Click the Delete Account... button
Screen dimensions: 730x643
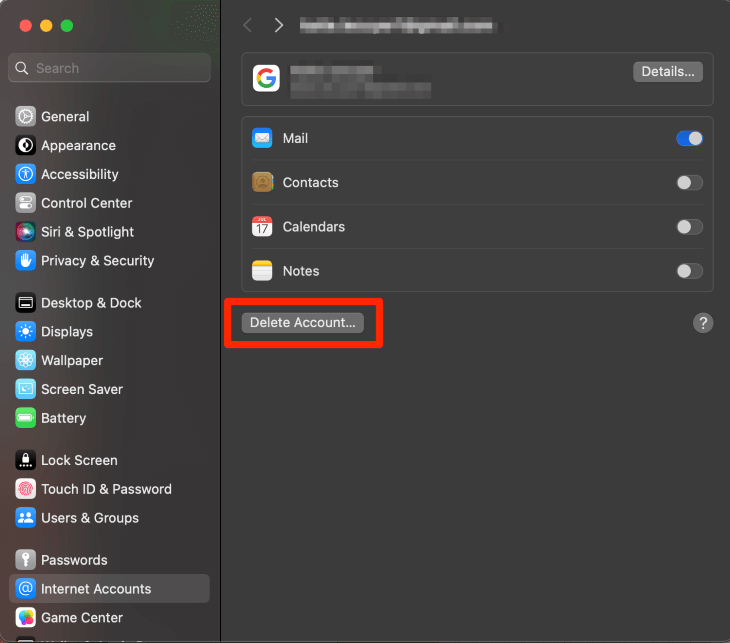303,323
